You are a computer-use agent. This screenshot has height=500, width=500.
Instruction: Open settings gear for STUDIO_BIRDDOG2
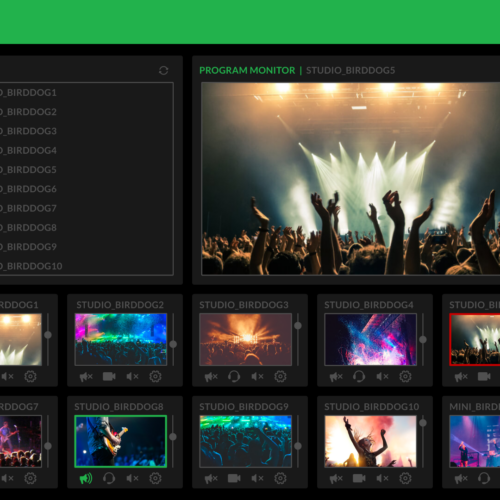155,376
